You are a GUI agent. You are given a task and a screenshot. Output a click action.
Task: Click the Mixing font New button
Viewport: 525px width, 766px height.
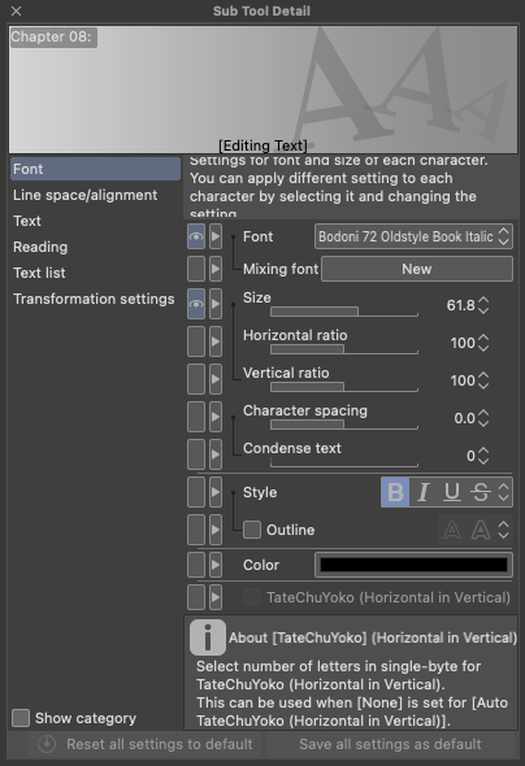click(x=417, y=269)
